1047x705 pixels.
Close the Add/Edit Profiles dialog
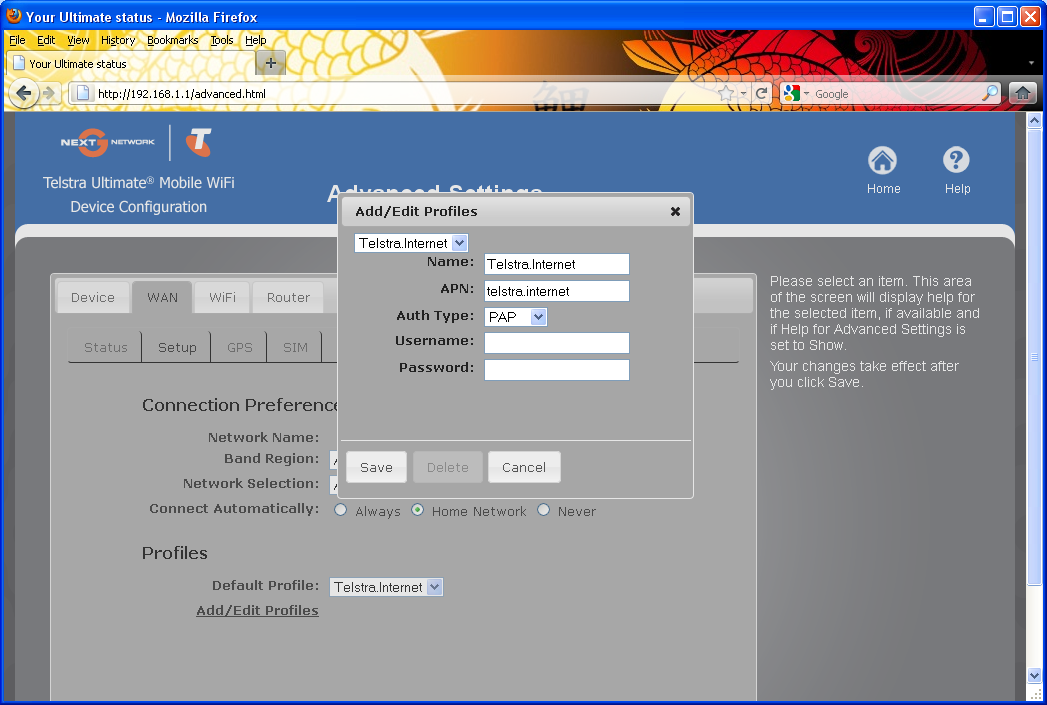pos(675,212)
